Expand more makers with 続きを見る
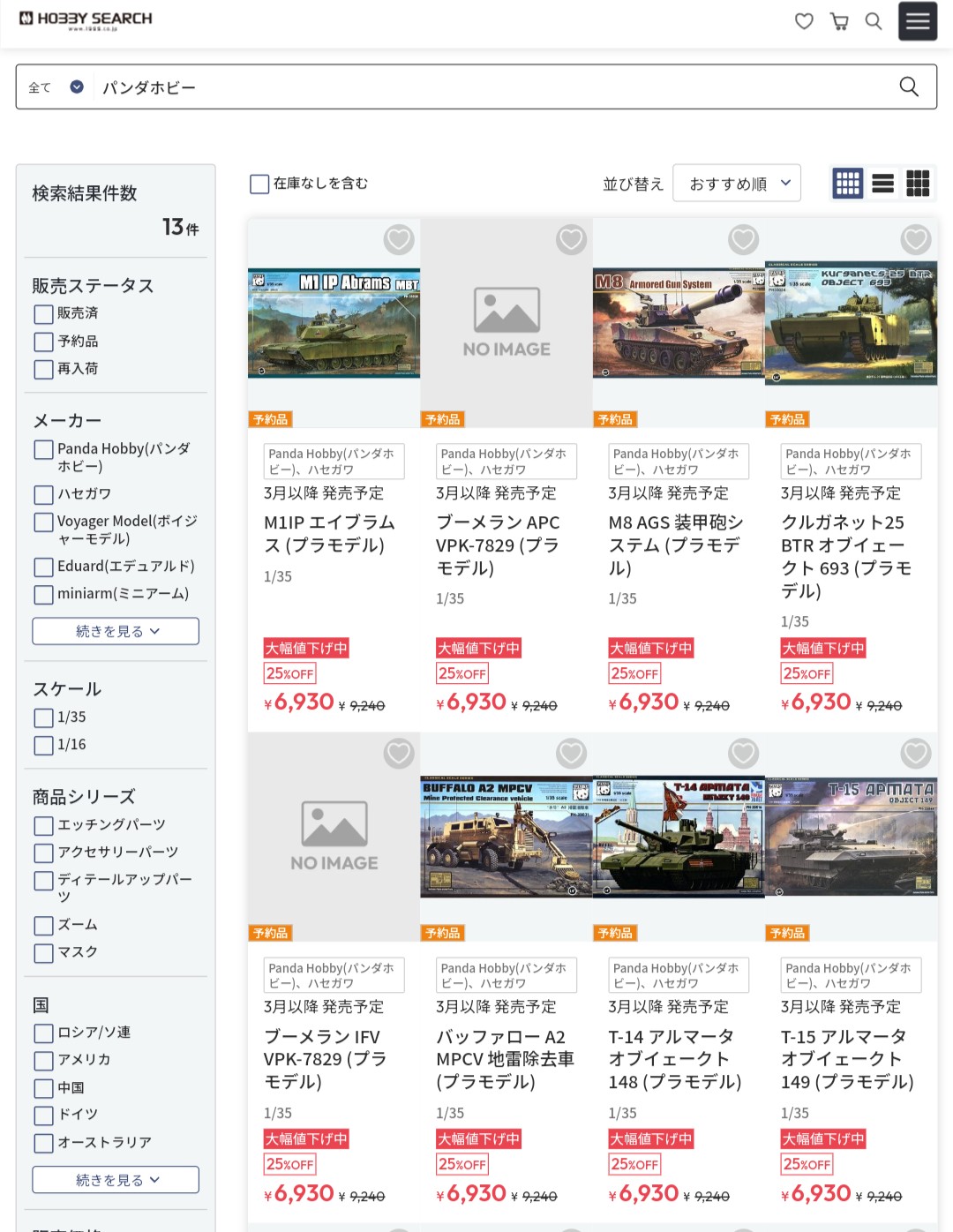Image resolution: width=953 pixels, height=1232 pixels. pos(116,631)
